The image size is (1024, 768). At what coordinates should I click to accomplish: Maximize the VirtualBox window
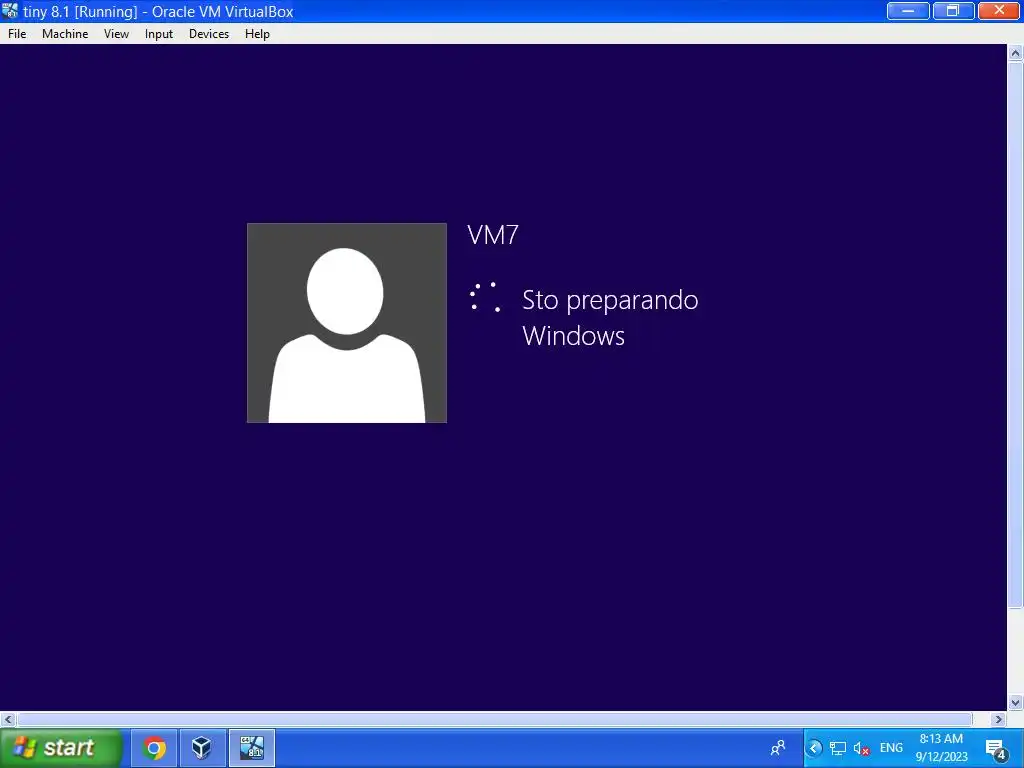(x=953, y=11)
